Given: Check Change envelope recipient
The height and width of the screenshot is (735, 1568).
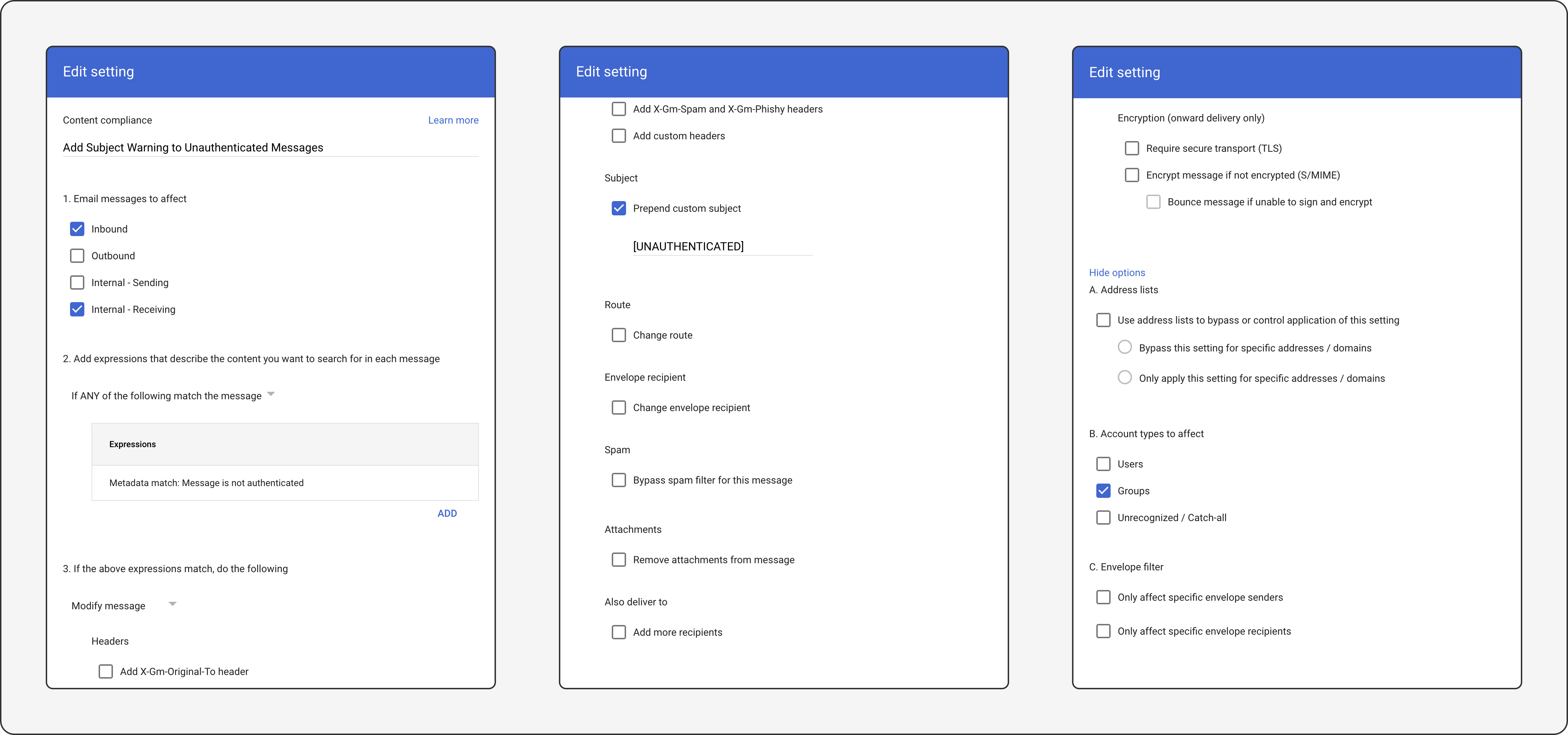Looking at the screenshot, I should pos(619,407).
